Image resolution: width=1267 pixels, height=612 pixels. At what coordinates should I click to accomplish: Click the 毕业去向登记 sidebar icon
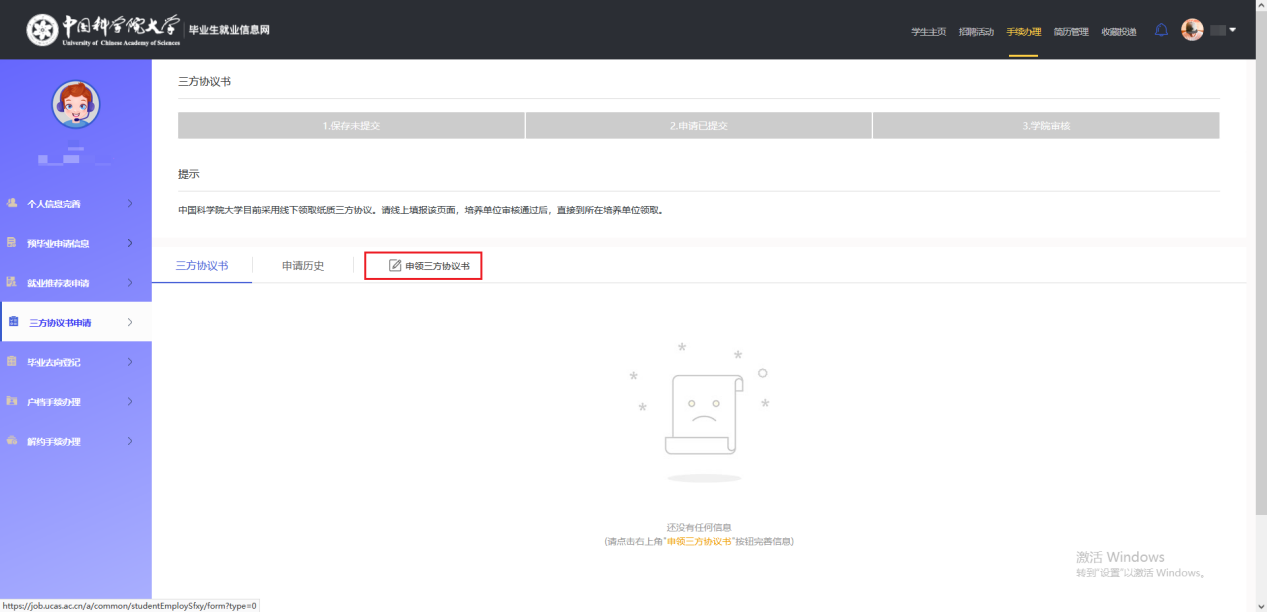[12, 362]
